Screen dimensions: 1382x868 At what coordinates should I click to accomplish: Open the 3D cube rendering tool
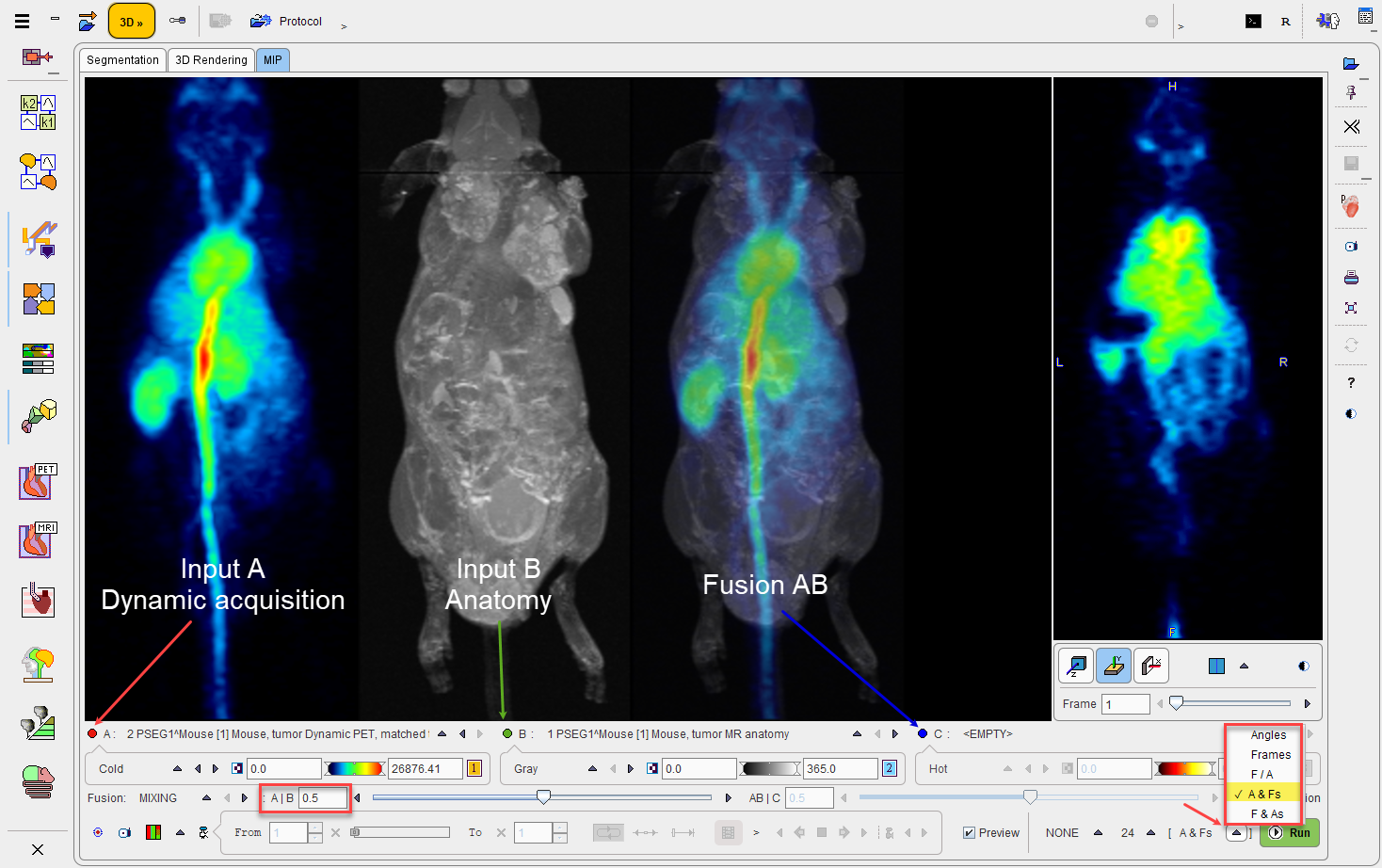click(x=39, y=415)
